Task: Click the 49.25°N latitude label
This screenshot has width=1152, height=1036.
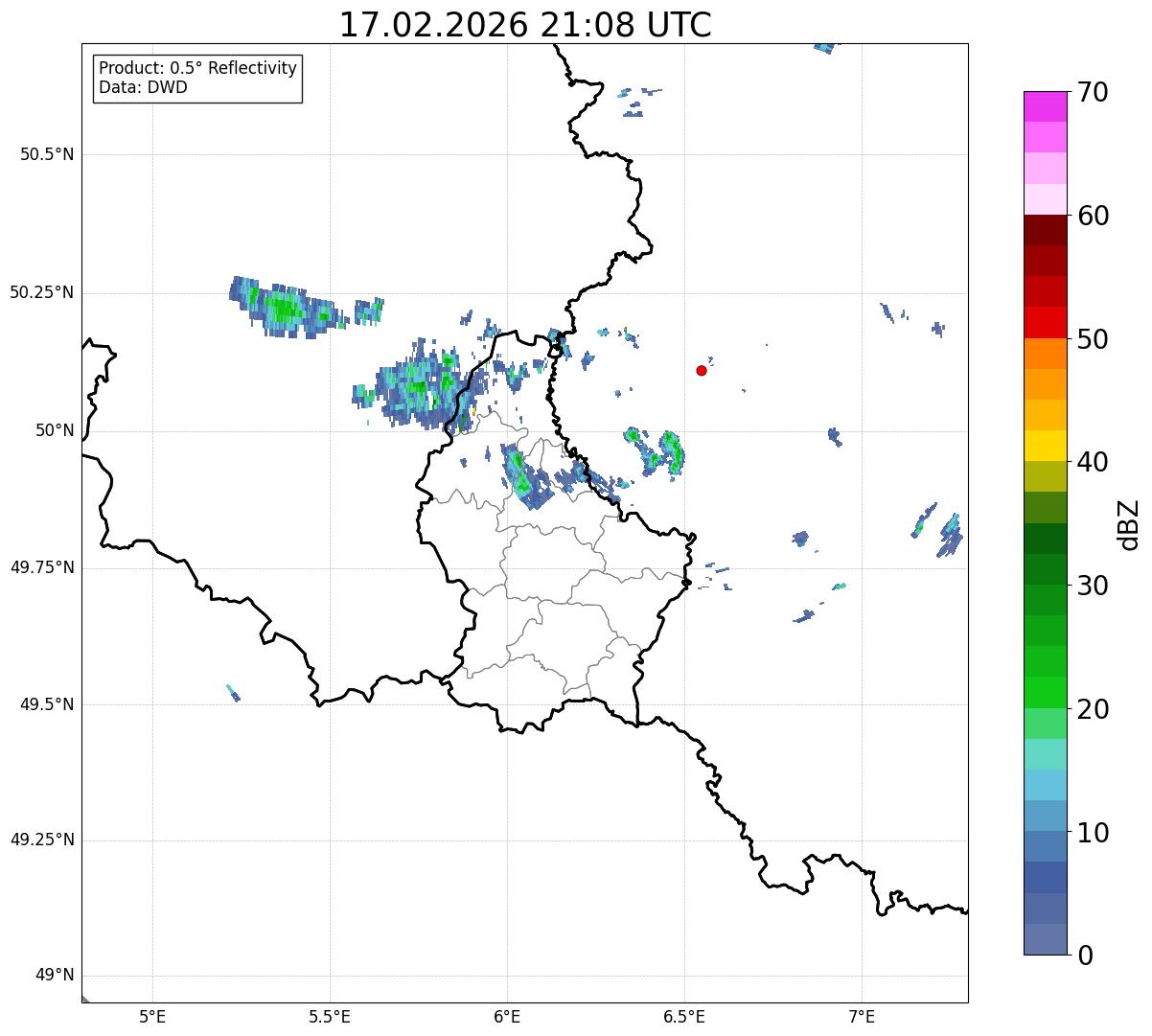Action: (x=41, y=840)
